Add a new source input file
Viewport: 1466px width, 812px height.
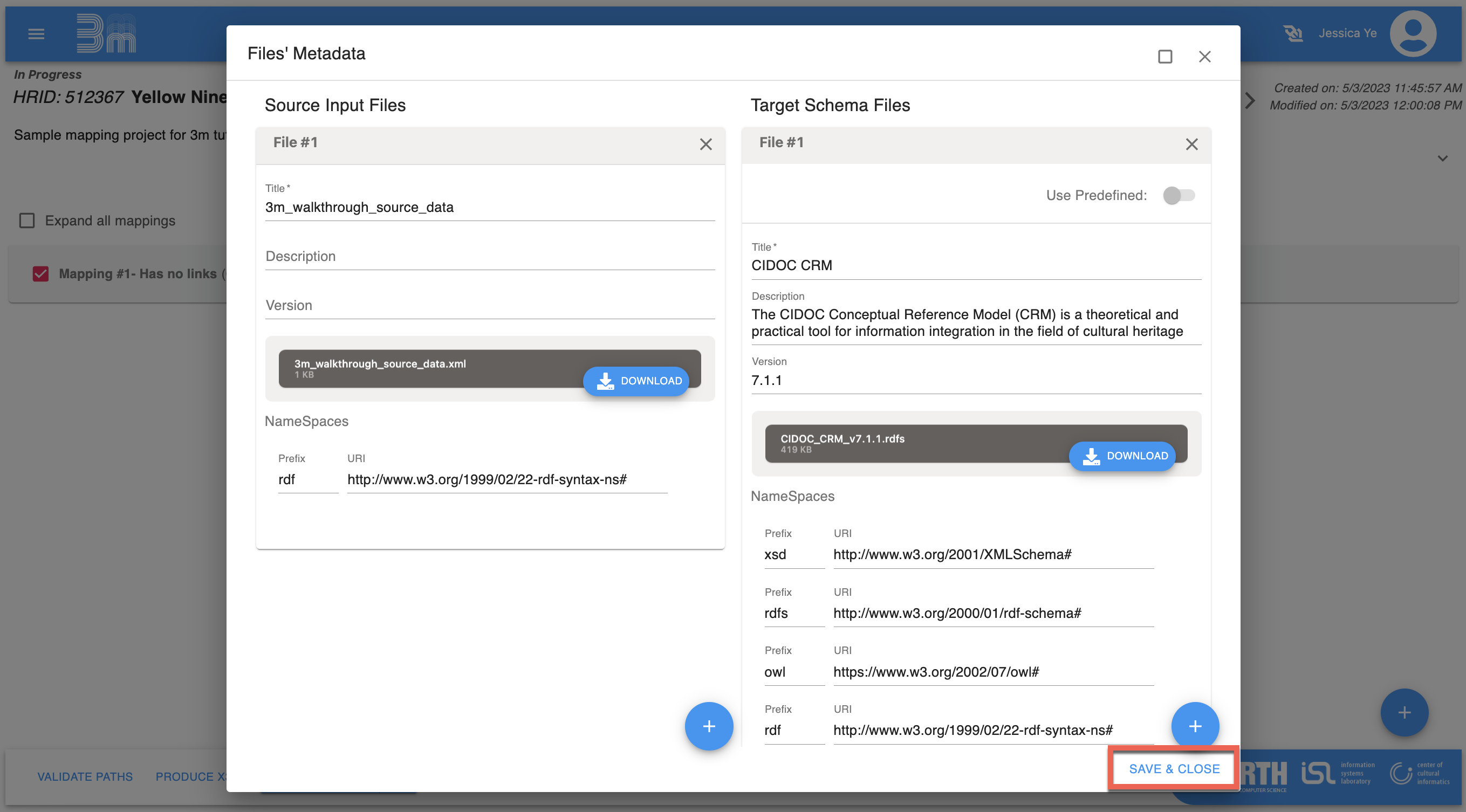click(x=709, y=726)
